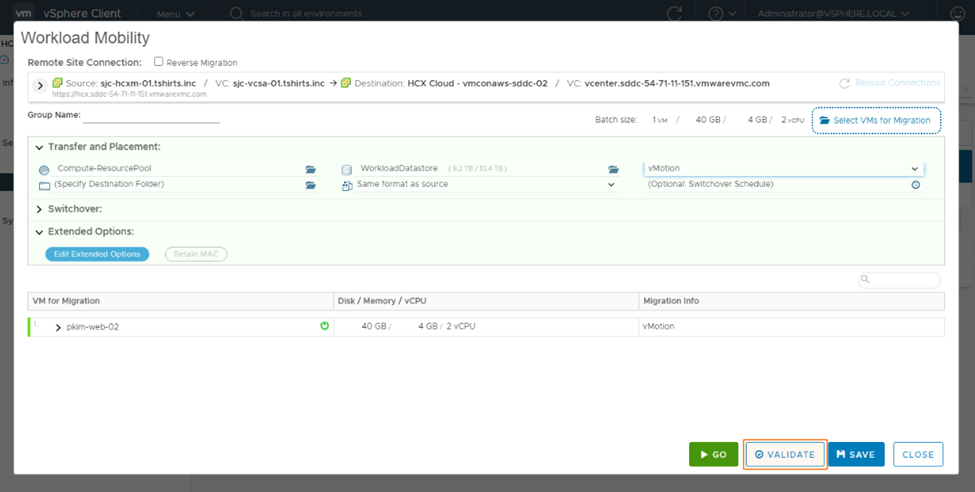This screenshot has width=975, height=492.
Task: Open the vMotion migration type dropdown
Action: click(783, 169)
